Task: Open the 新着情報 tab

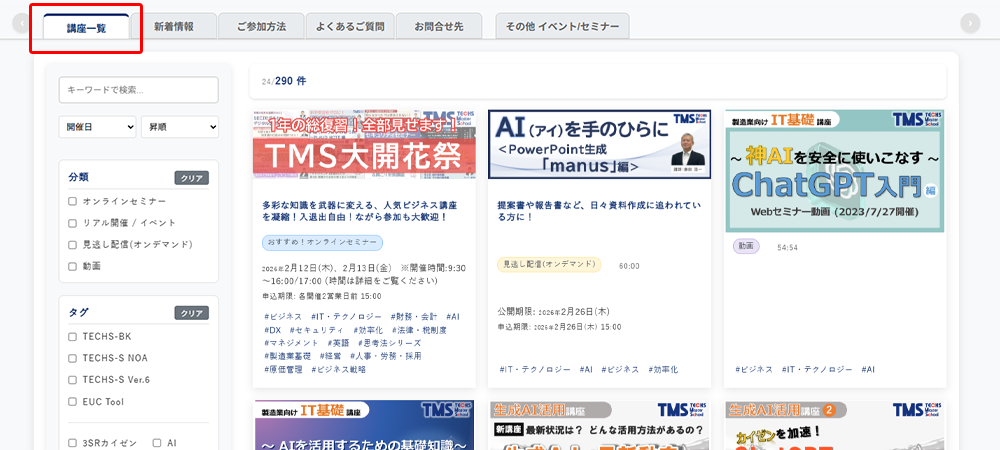Action: 174,27
